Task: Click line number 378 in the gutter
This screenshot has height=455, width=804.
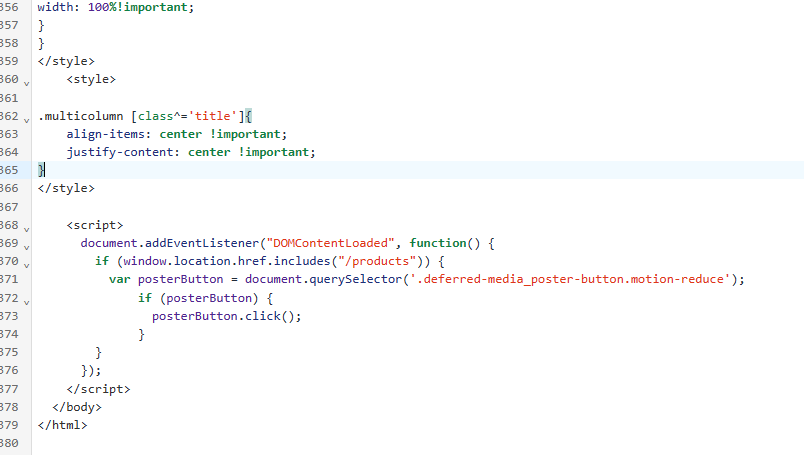Action: click(9, 407)
